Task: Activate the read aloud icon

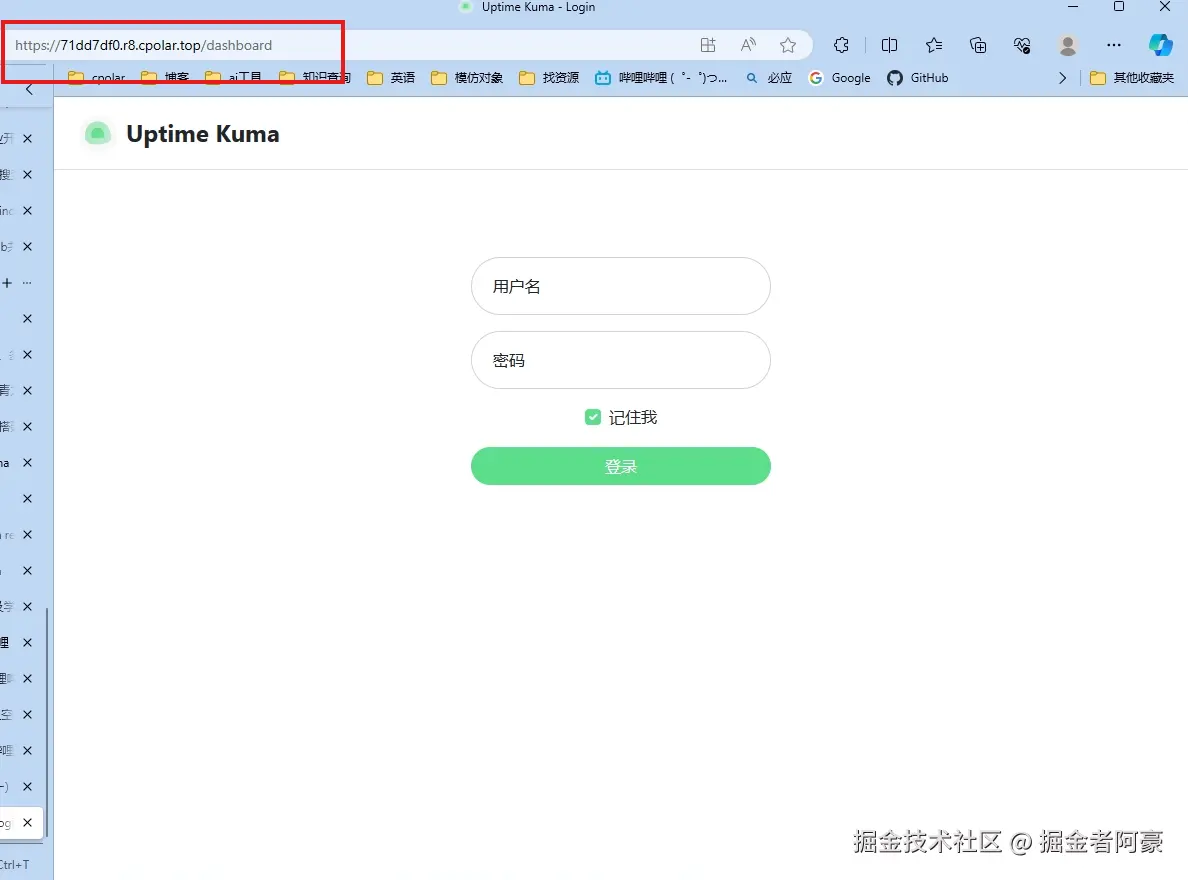Action: (748, 45)
